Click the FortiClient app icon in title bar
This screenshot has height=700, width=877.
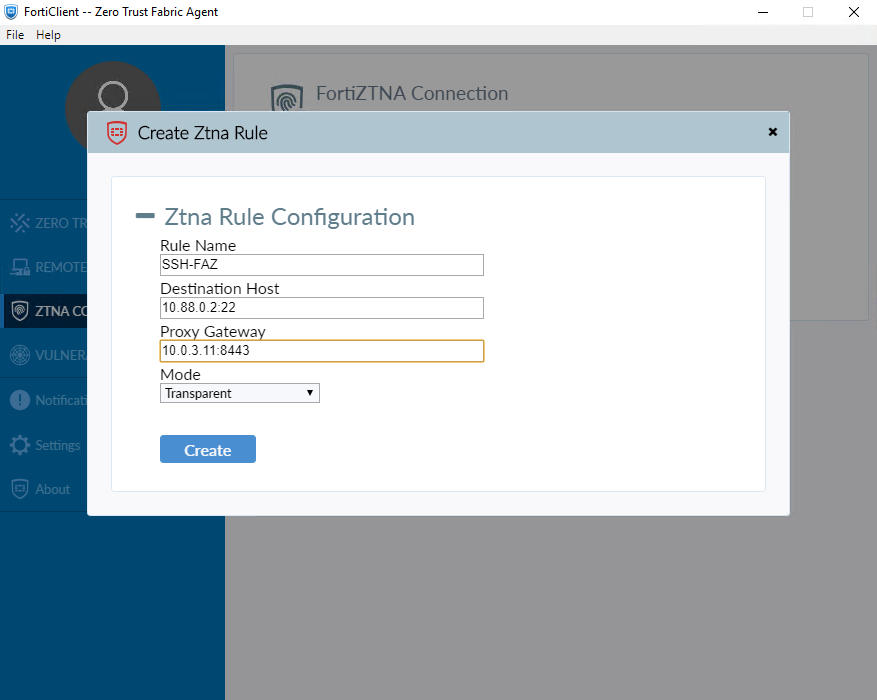tap(11, 12)
